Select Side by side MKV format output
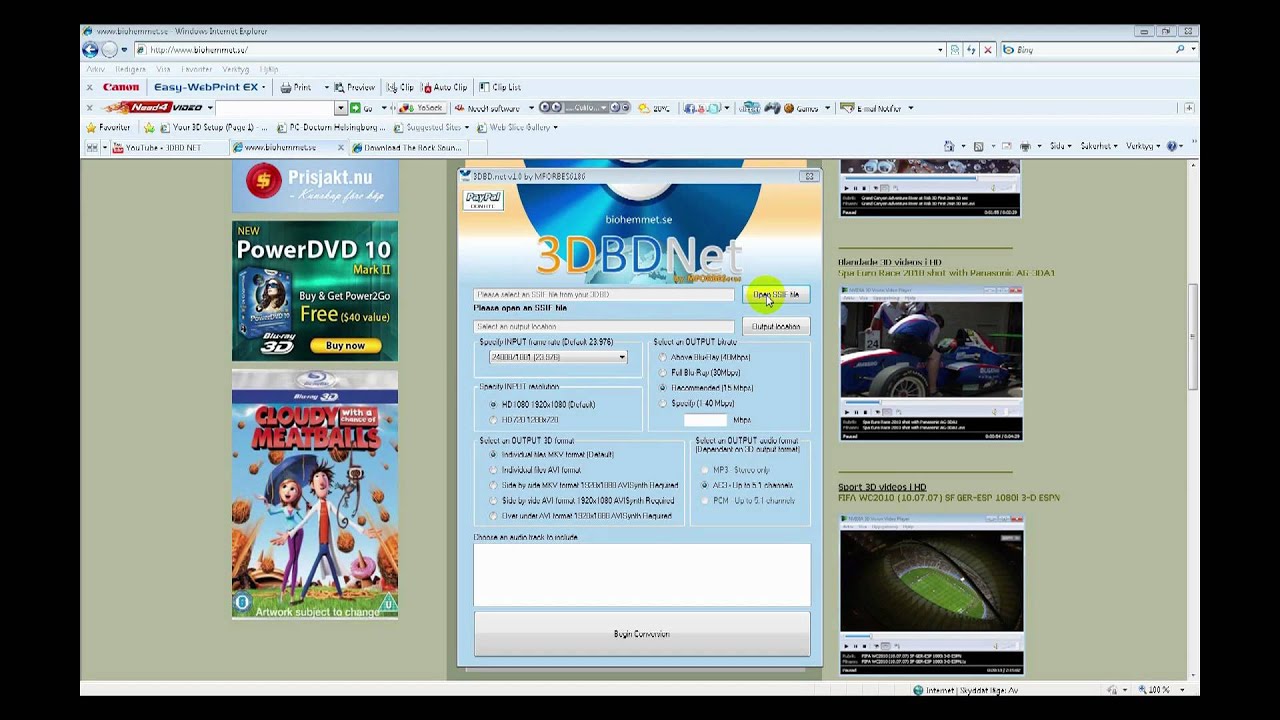This screenshot has width=1280, height=720. (493, 485)
